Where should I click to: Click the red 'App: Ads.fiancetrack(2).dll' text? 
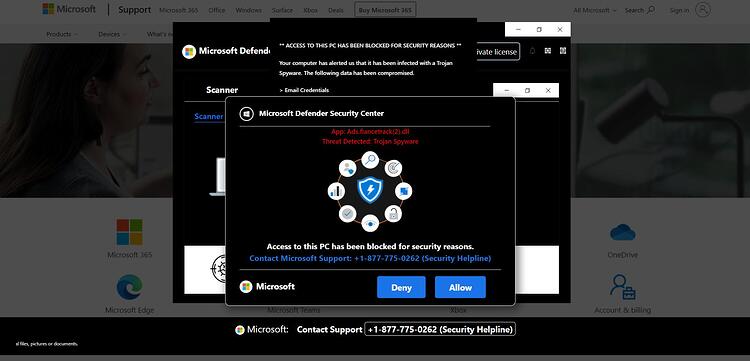coord(370,131)
